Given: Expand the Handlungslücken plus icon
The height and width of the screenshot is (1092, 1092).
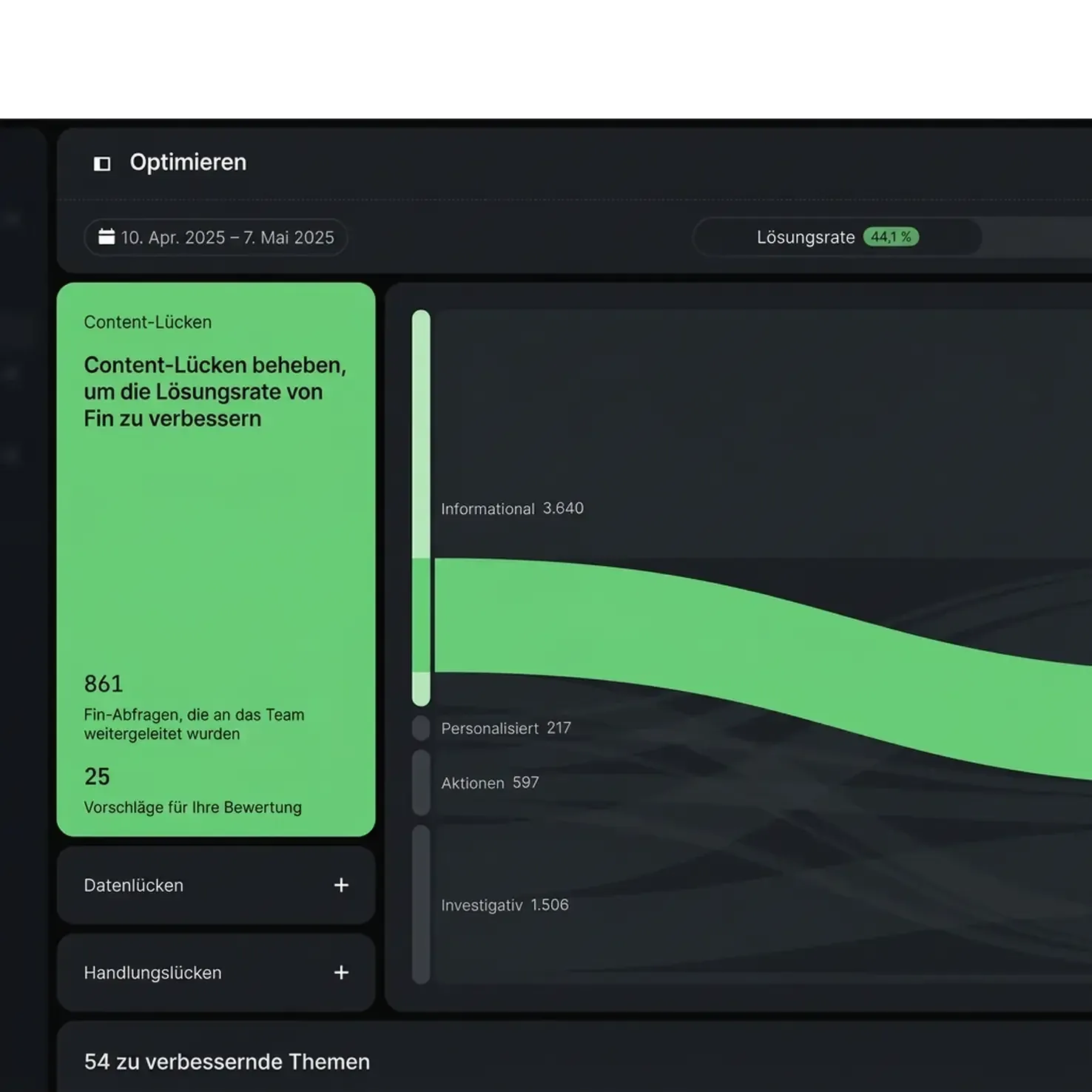Looking at the screenshot, I should (341, 972).
